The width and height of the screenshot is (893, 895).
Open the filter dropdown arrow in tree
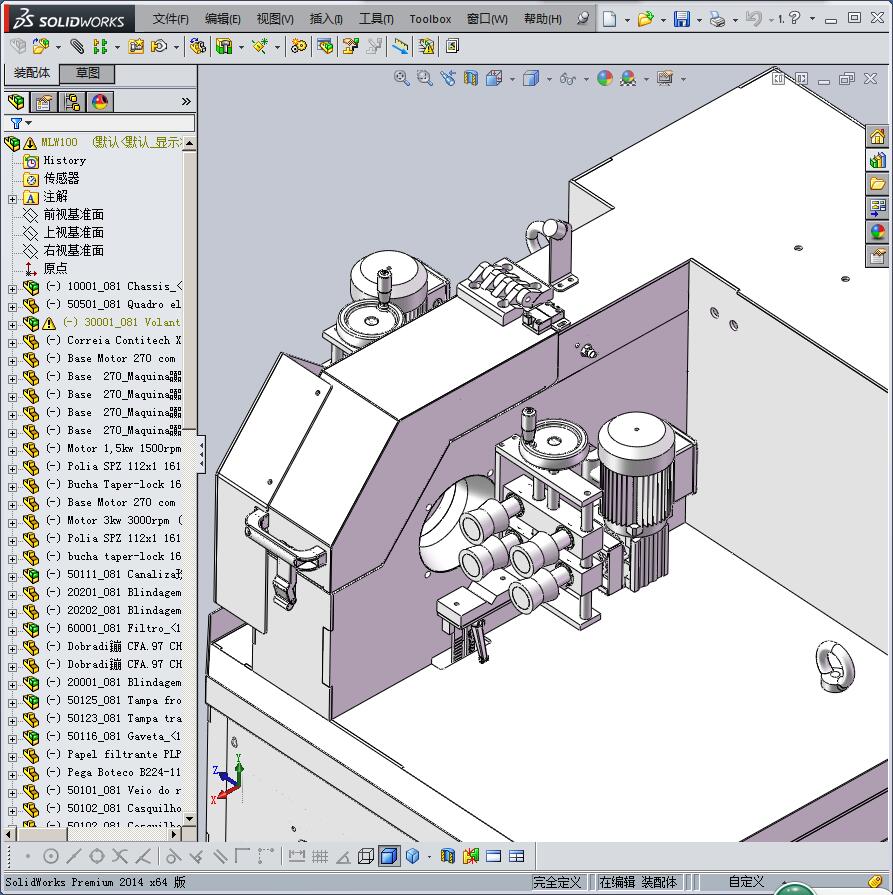coord(29,123)
